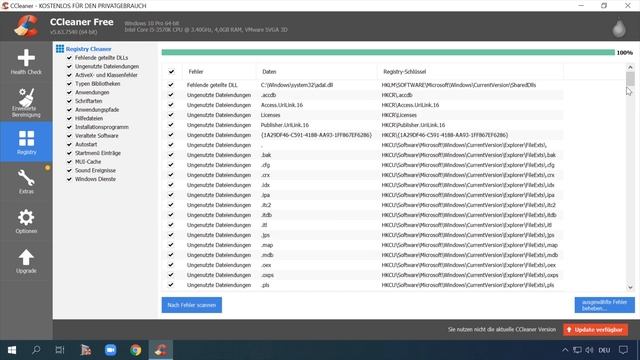The image size is (640, 360).
Task: Open the notification center icon
Action: tap(623, 350)
